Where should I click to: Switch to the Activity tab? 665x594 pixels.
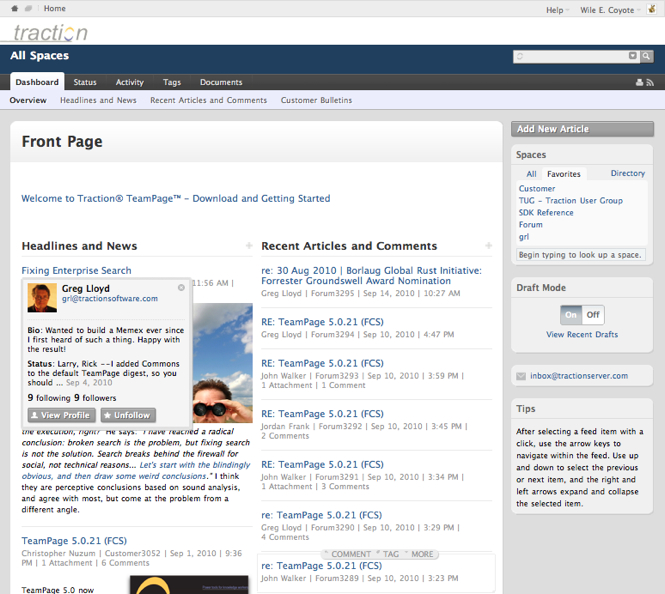pyautogui.click(x=130, y=82)
